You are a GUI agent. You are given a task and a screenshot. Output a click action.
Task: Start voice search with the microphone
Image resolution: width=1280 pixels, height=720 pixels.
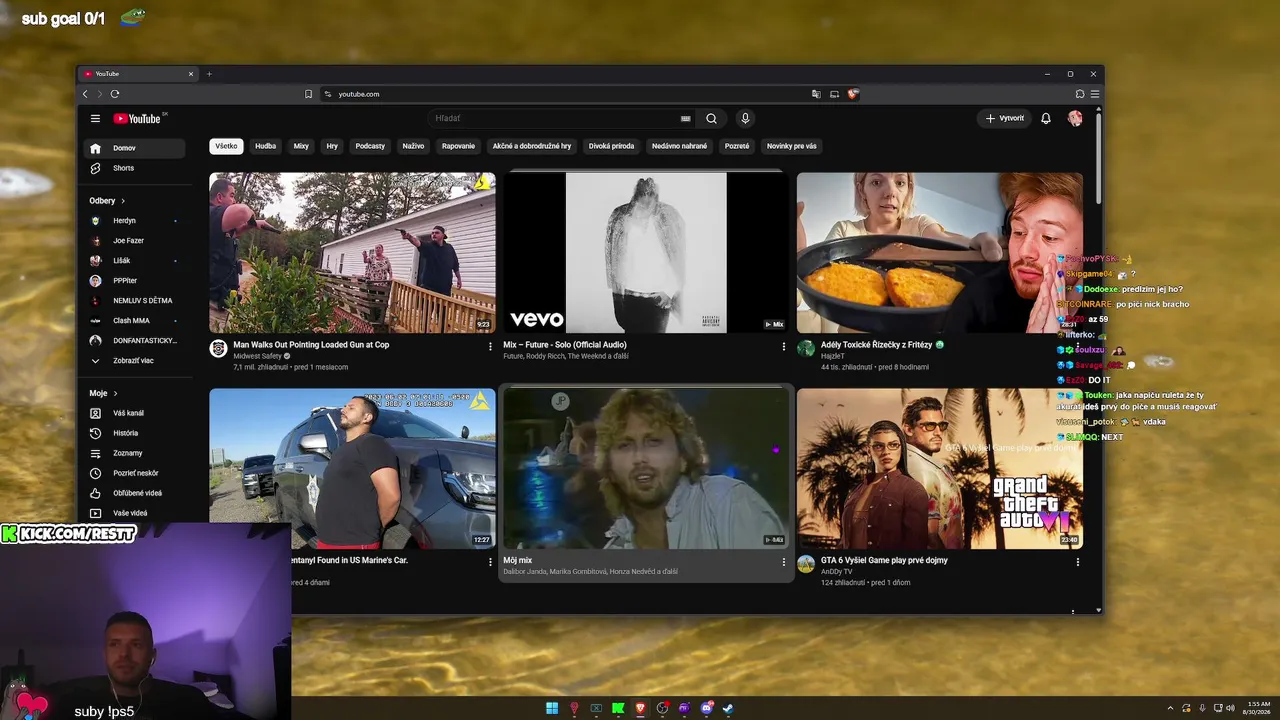745,118
